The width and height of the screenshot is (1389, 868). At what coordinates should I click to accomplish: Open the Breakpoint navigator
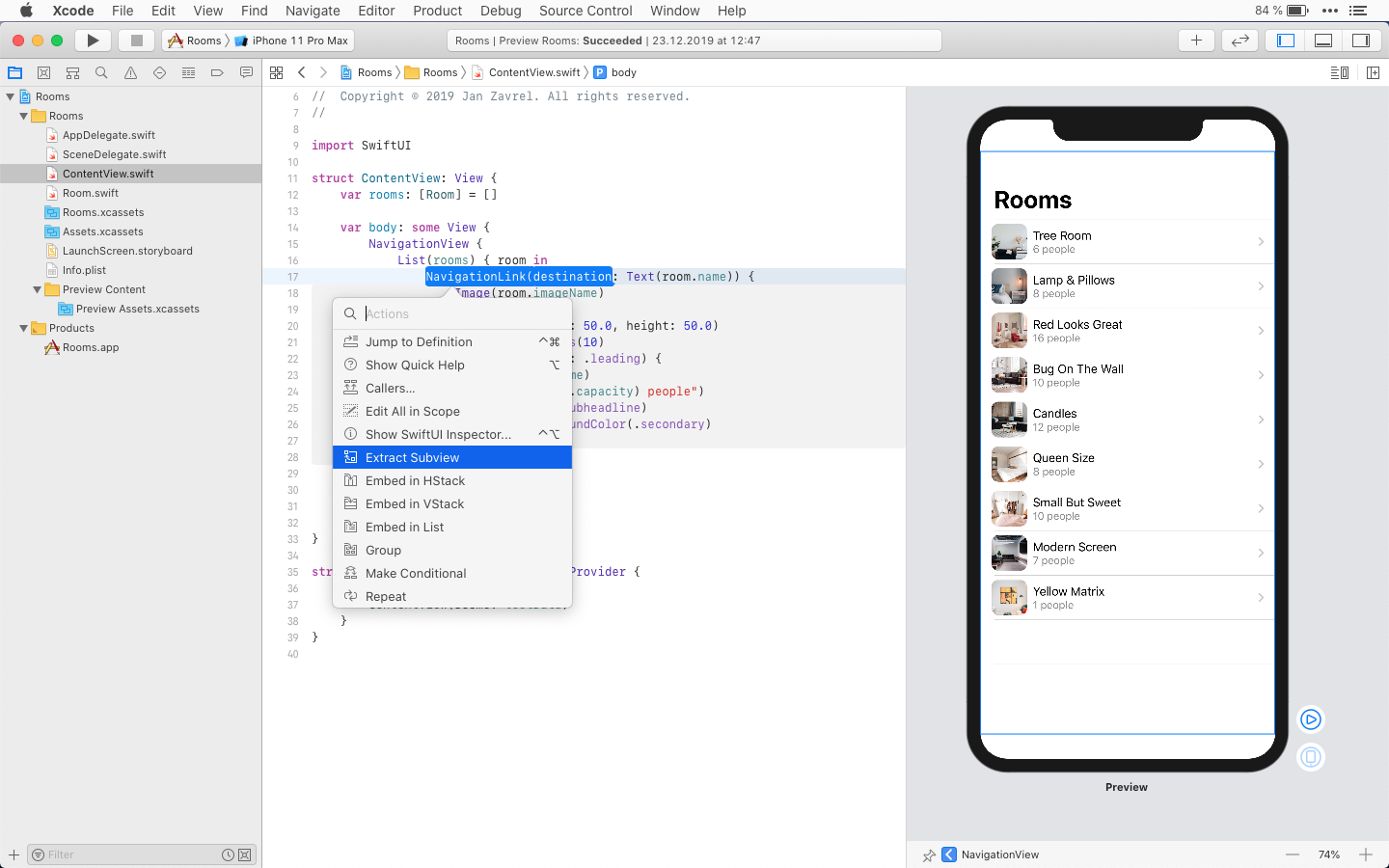tap(217, 72)
